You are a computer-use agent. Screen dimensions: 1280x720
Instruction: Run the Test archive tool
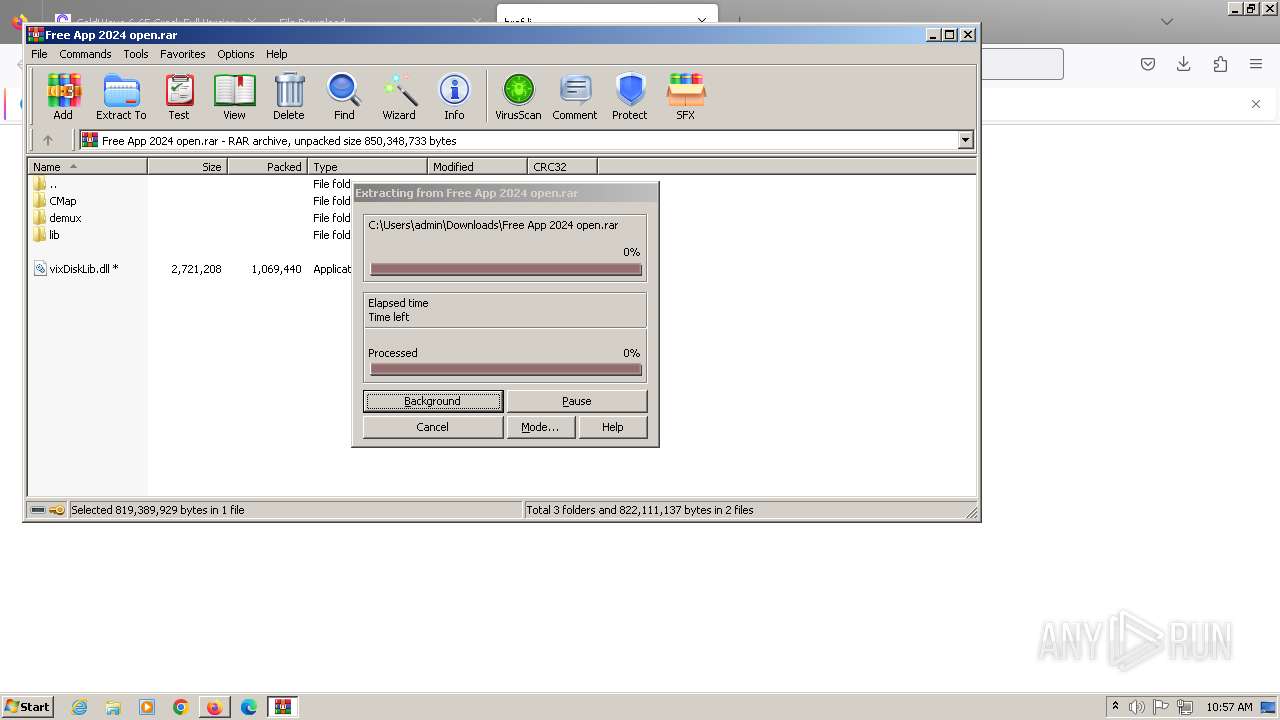click(x=179, y=97)
